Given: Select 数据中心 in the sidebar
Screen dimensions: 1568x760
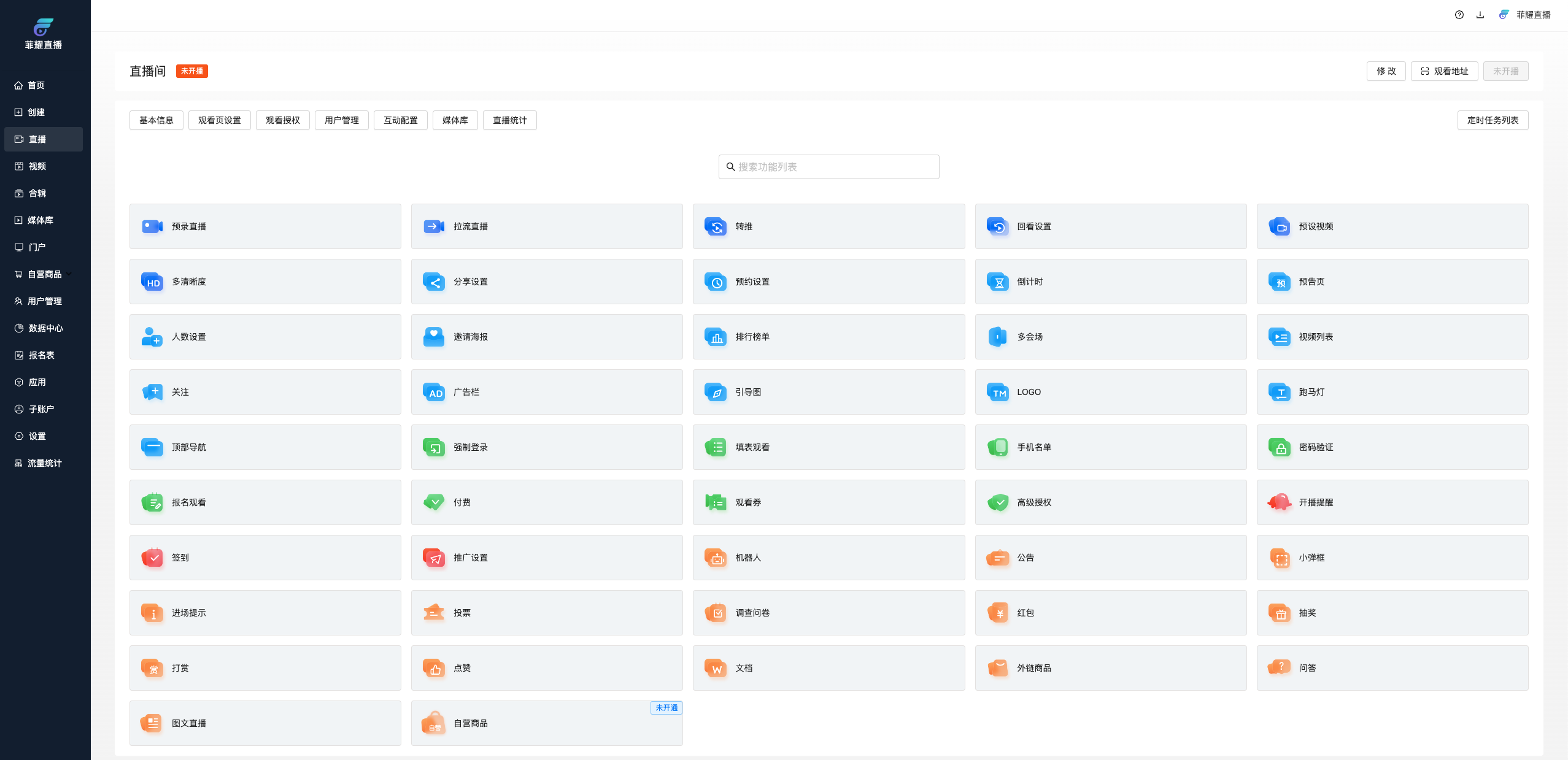Looking at the screenshot, I should [45, 328].
